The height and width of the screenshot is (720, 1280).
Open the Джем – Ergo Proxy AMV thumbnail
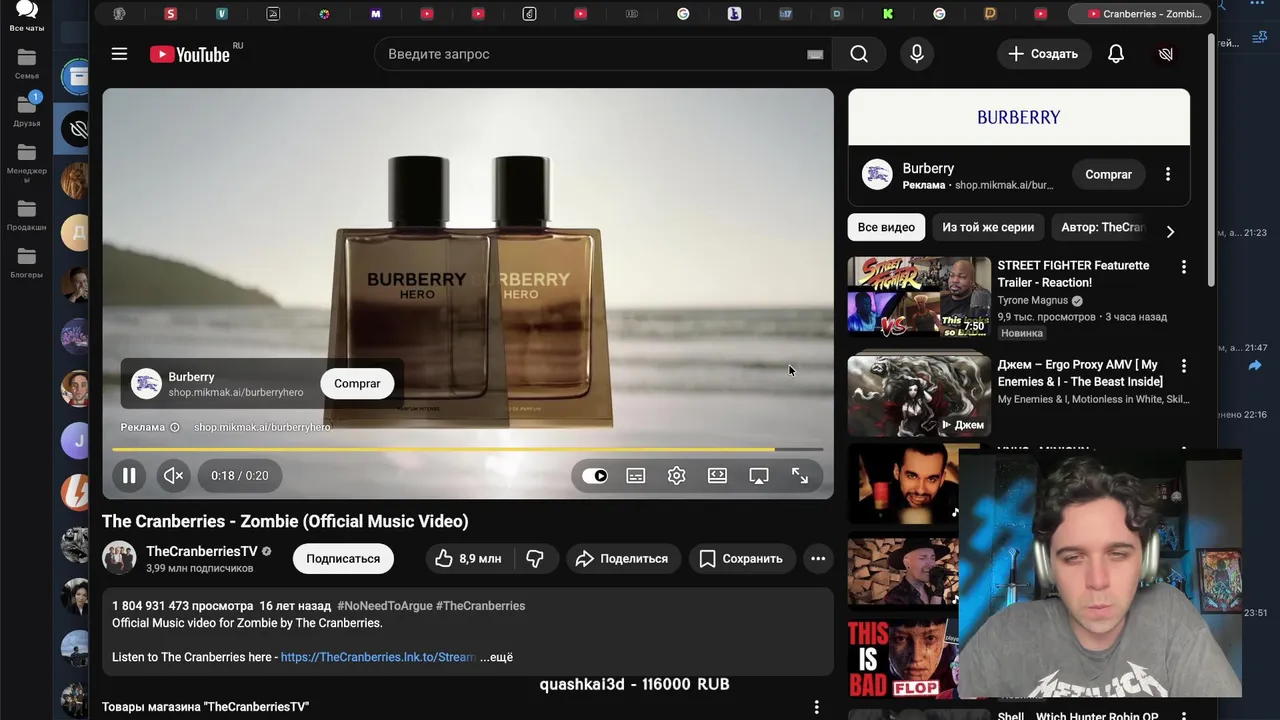click(919, 396)
